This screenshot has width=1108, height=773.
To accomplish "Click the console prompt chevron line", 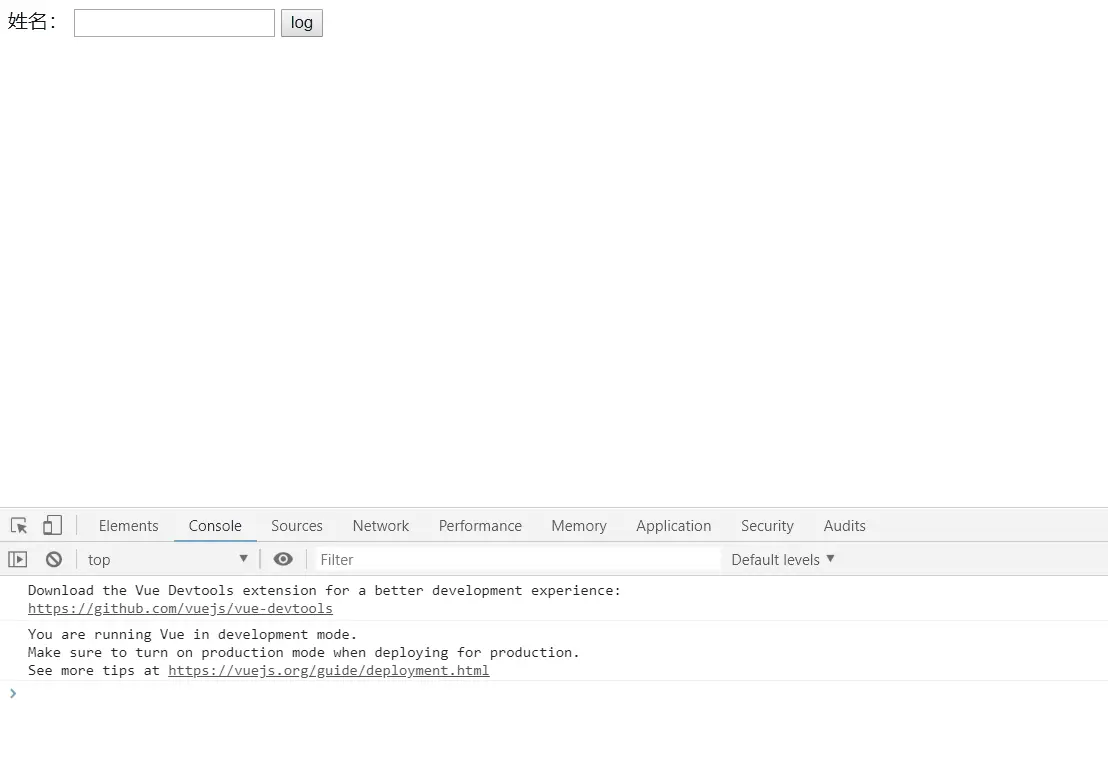I will pyautogui.click(x=554, y=693).
